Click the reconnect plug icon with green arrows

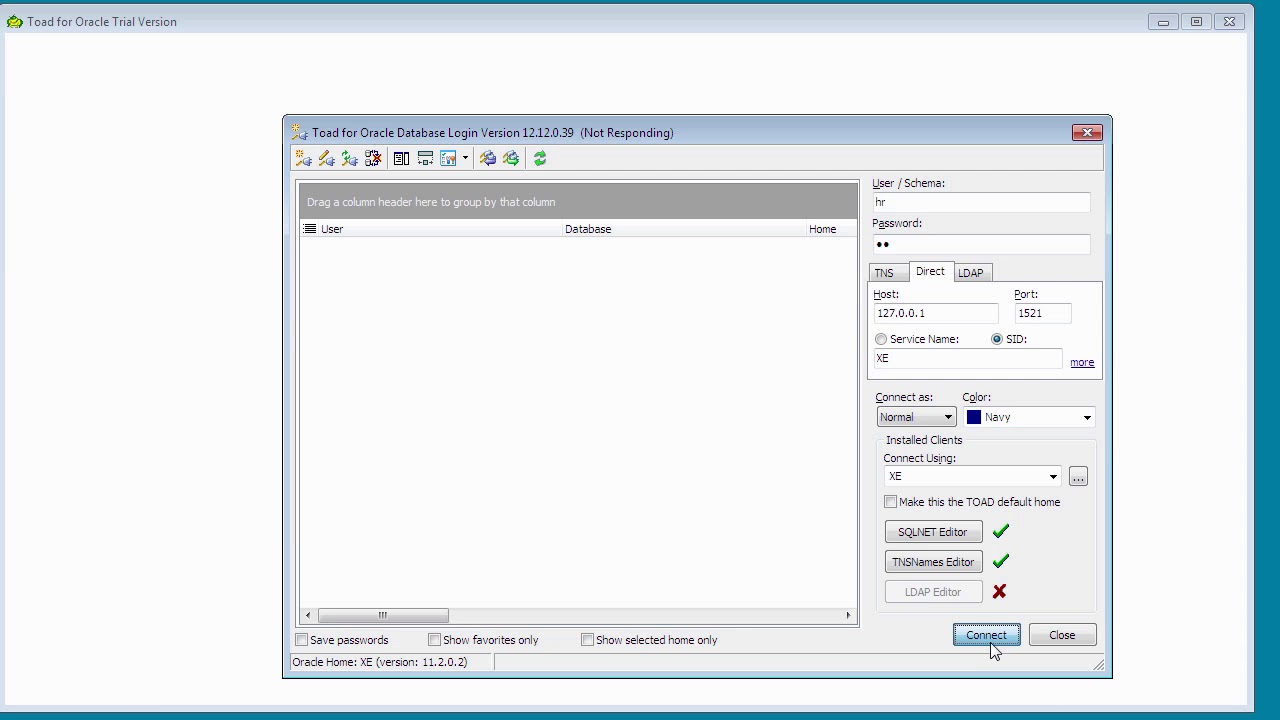click(x=350, y=159)
